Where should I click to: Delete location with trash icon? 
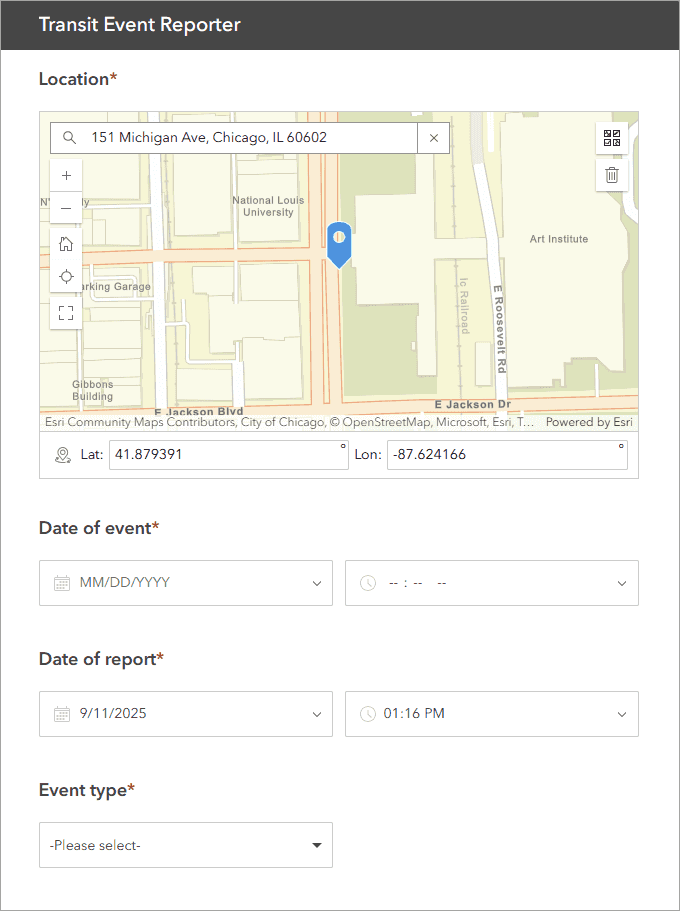tap(612, 175)
